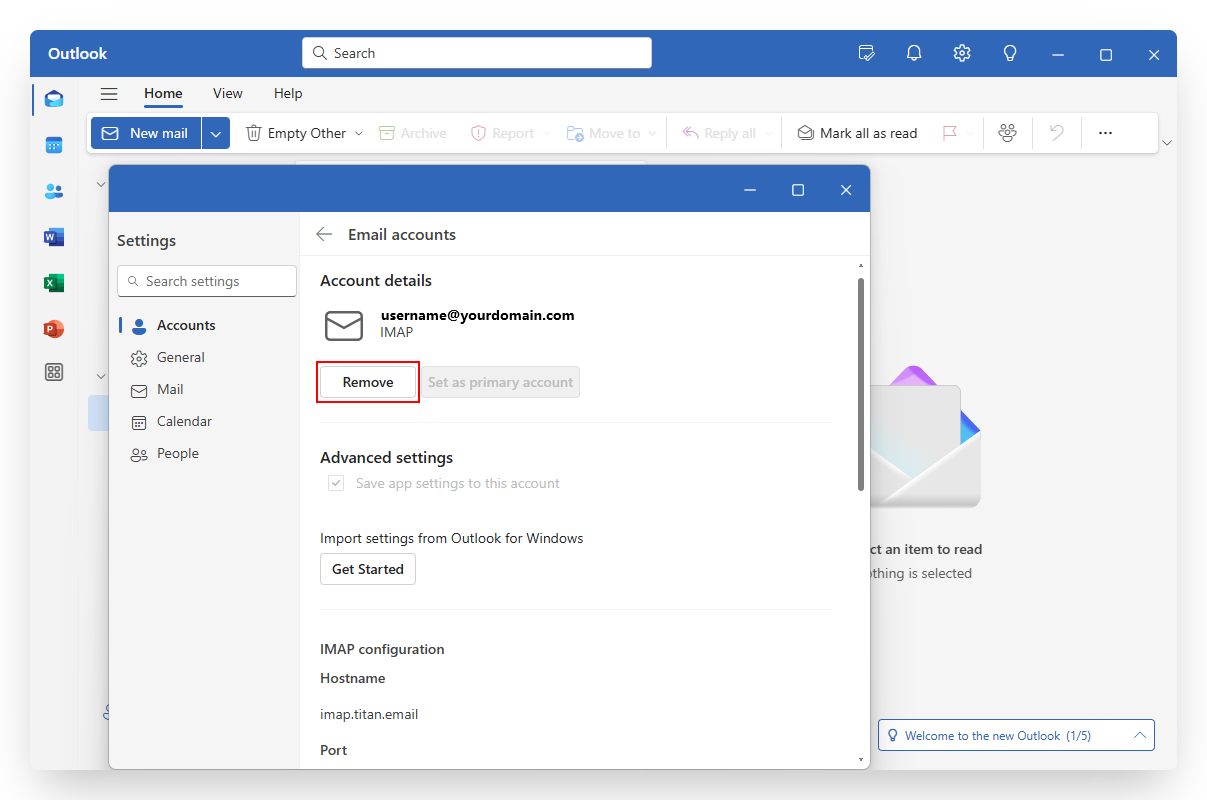Open the Reply all dropdown chevron

tap(768, 133)
